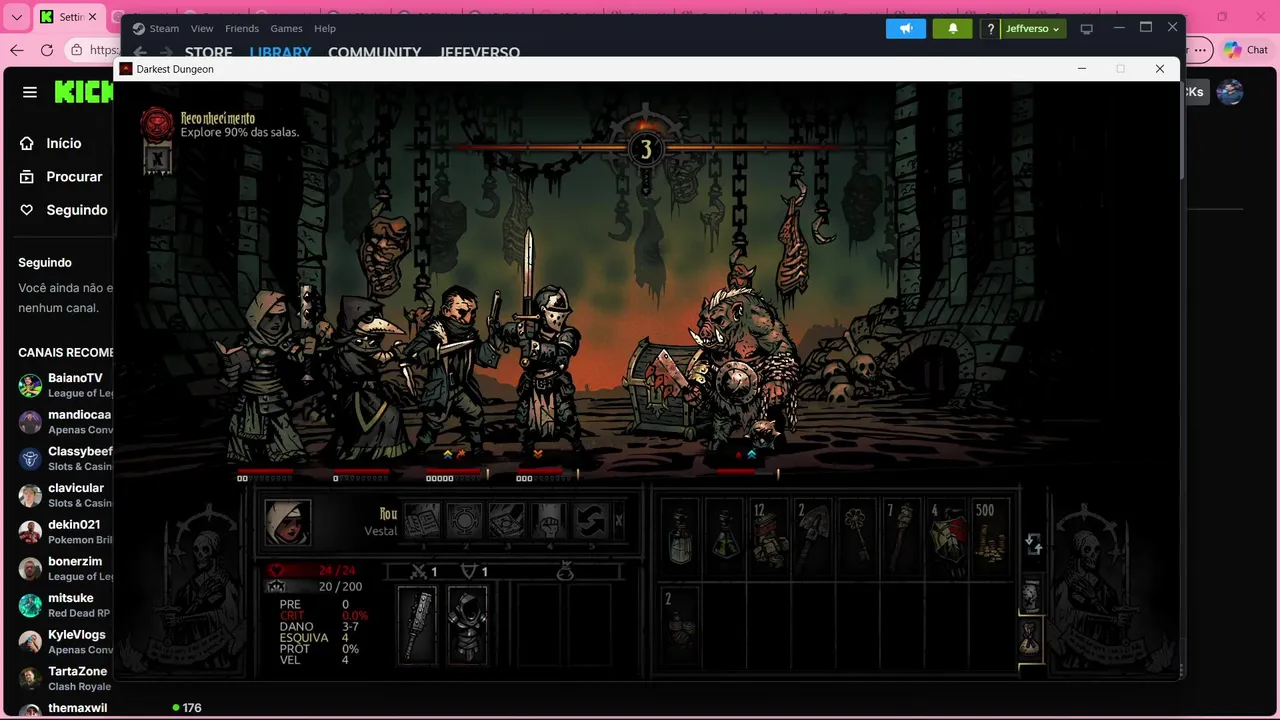This screenshot has height=720, width=1280.
Task: Click the Vestal's 24/24 health bar
Action: coord(315,570)
